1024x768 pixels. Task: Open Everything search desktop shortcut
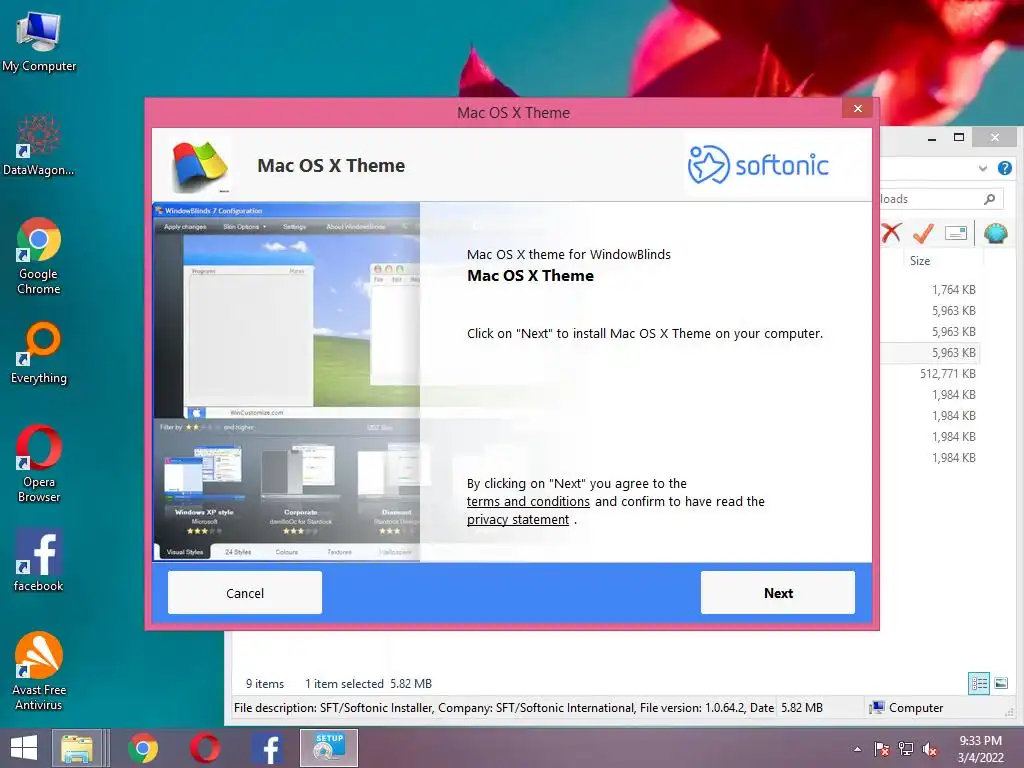coord(39,353)
